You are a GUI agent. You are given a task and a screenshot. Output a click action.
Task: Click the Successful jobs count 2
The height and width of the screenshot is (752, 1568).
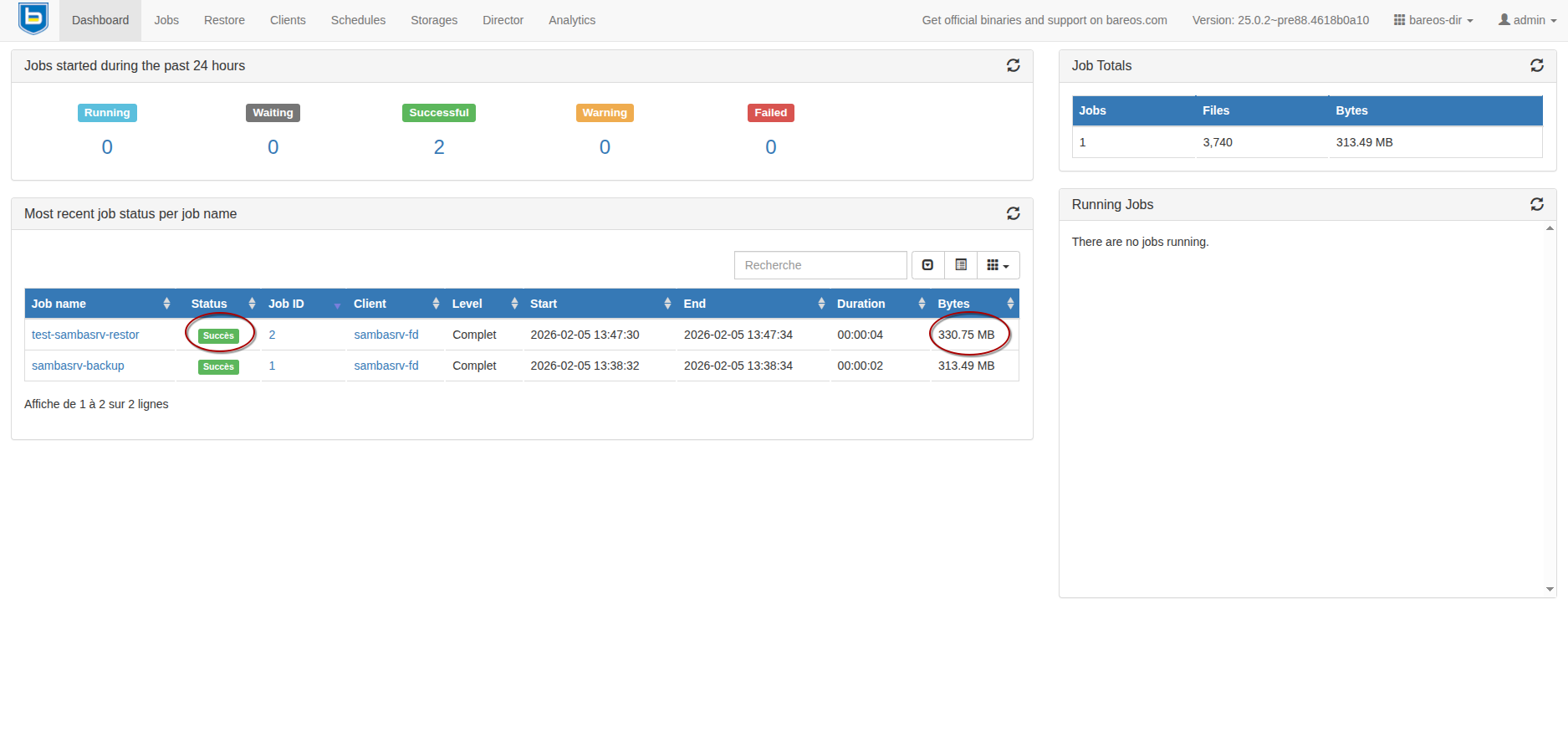coord(439,147)
